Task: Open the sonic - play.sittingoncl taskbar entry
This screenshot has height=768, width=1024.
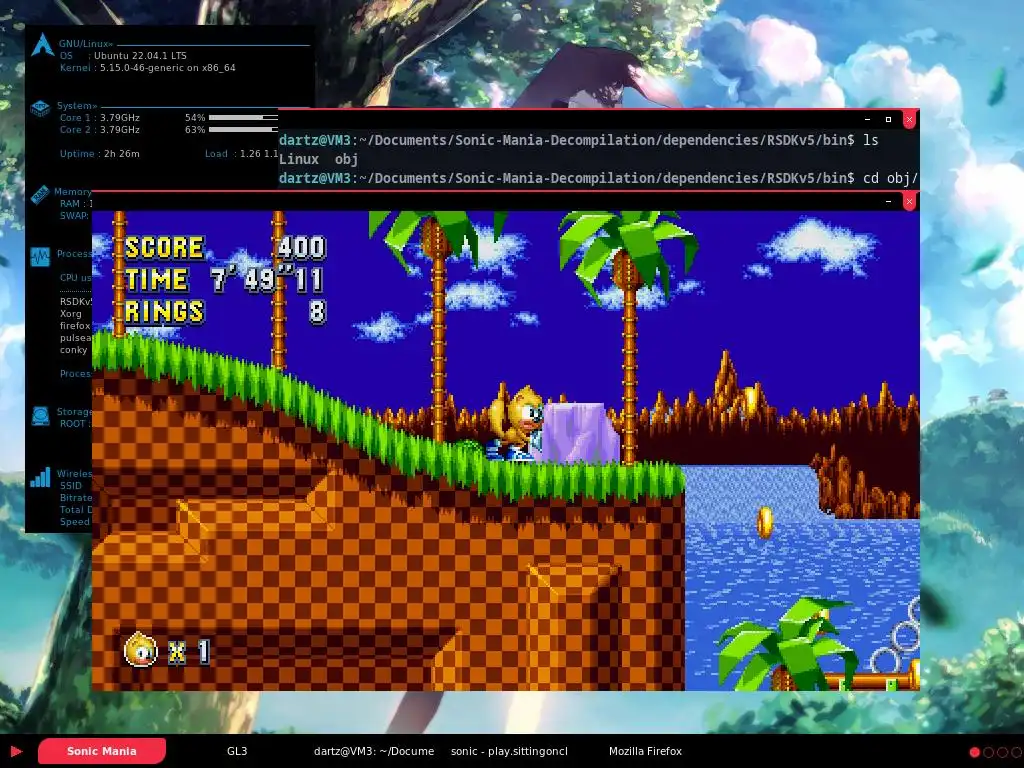Action: [509, 751]
